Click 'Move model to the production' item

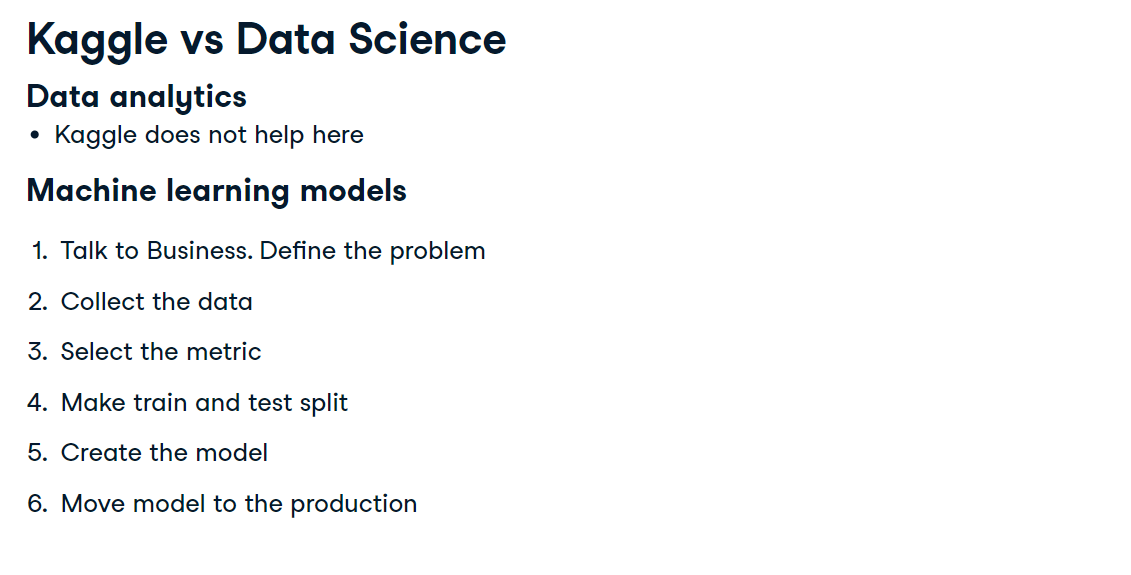239,504
